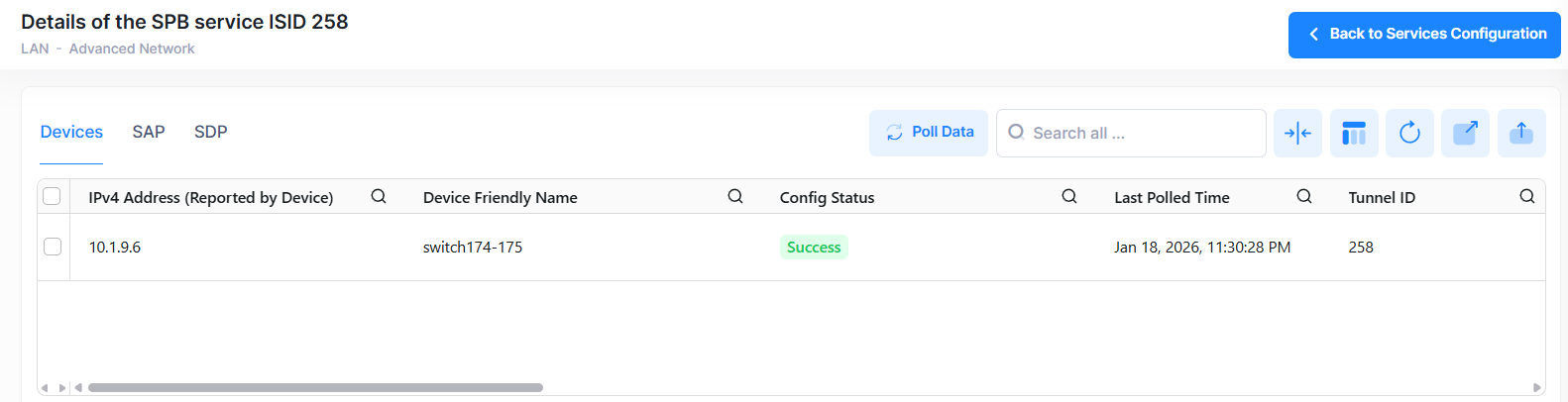Click the horizontal table scrollbar thumb
Viewport: 1568px width, 402px height.
[x=315, y=388]
